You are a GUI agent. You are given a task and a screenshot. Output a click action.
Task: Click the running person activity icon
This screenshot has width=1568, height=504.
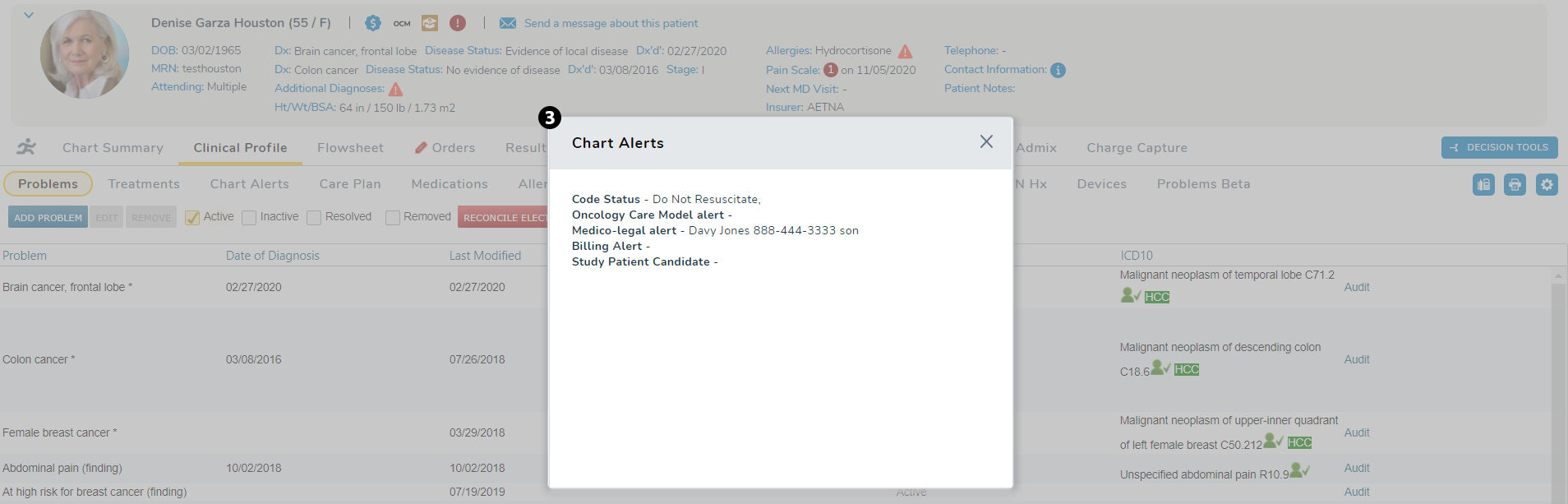click(27, 147)
